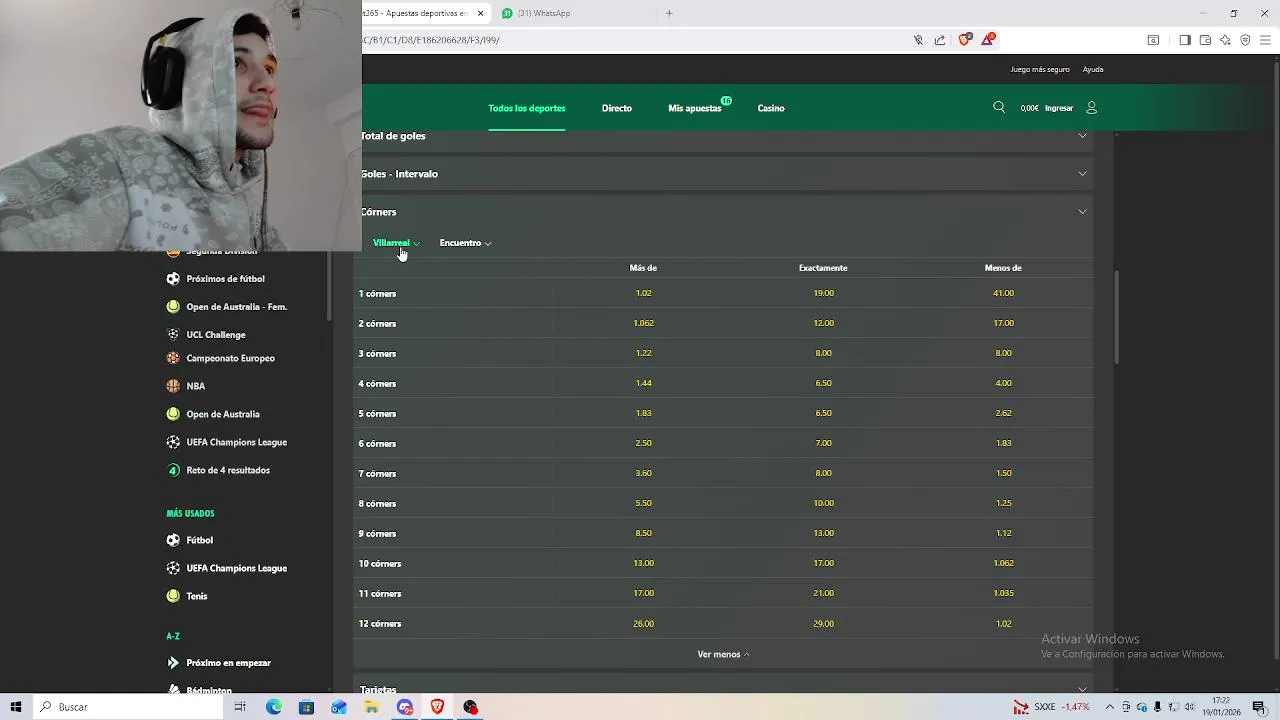
Task: Expand the Goles - Intervalo market
Action: [726, 174]
